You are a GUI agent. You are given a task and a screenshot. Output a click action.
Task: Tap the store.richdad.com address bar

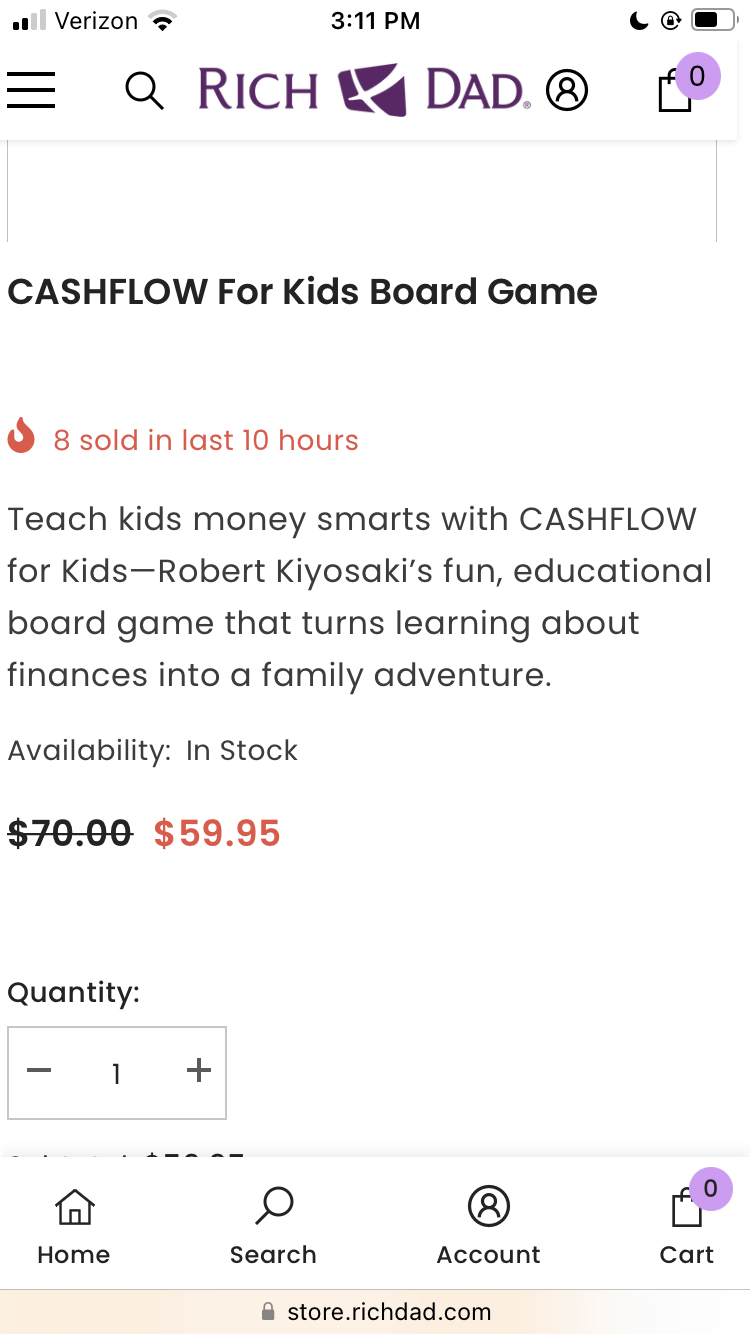pyautogui.click(x=375, y=1312)
